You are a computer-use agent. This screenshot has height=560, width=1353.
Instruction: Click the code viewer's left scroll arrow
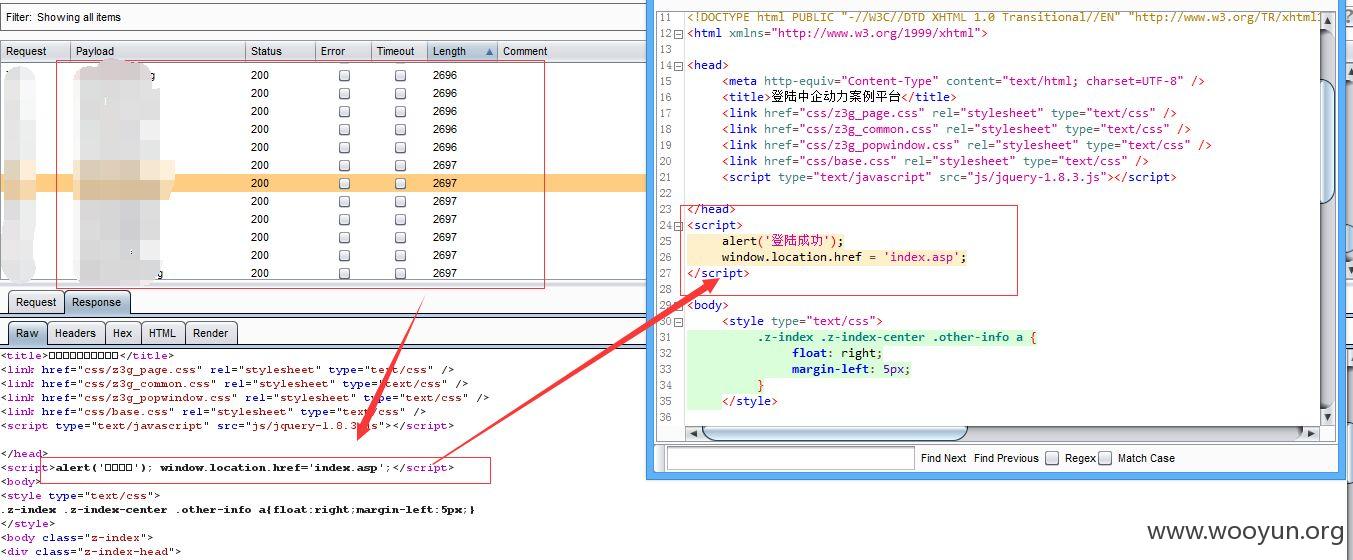[693, 433]
